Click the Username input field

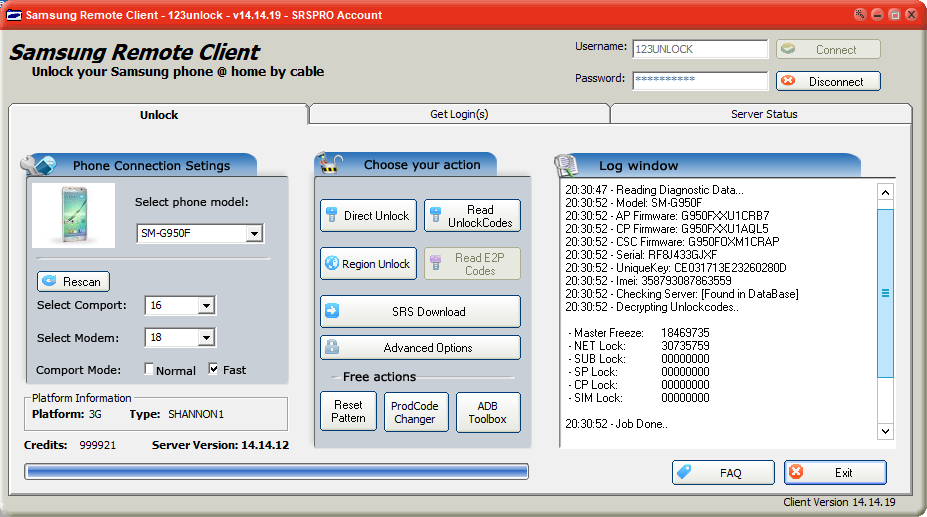point(699,49)
